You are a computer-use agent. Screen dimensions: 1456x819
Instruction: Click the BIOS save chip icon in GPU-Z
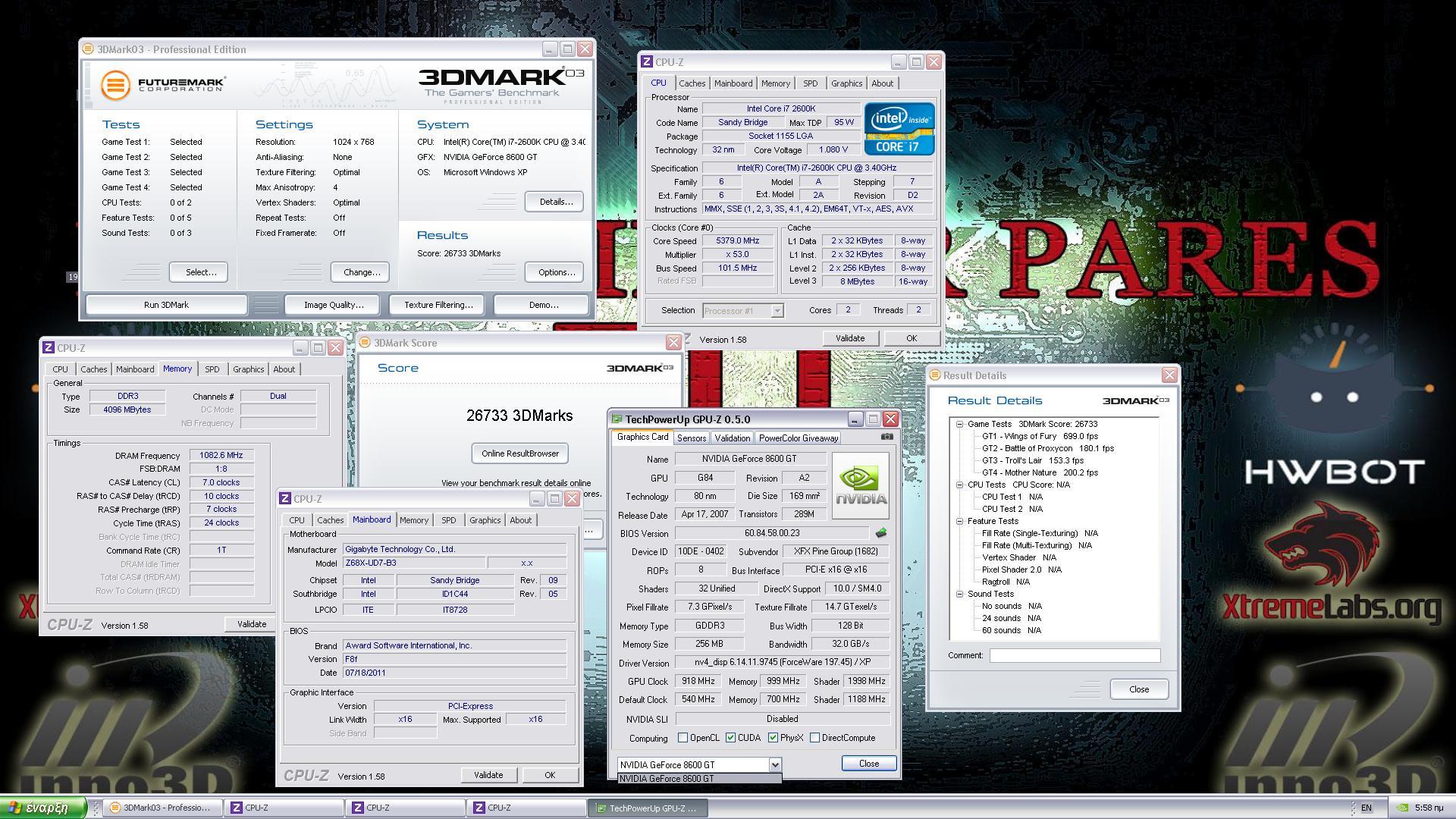click(881, 533)
